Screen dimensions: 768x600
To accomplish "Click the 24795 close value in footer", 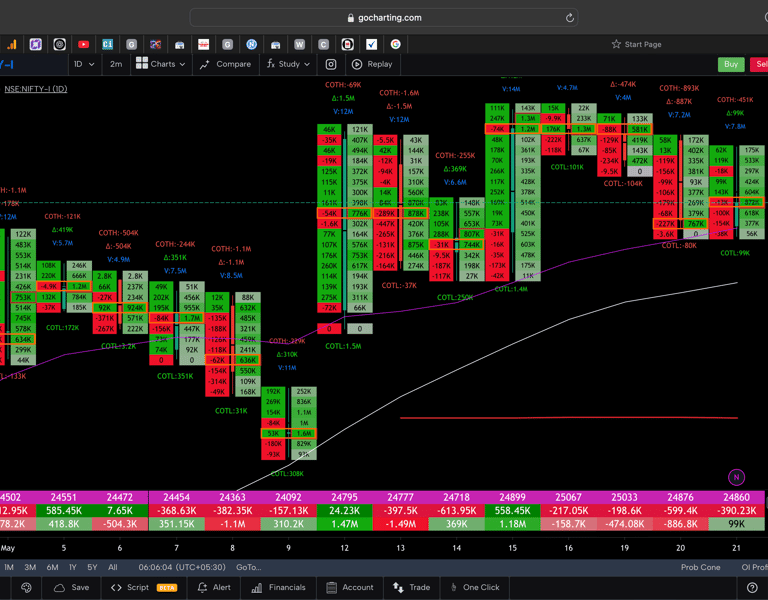I will click(344, 497).
